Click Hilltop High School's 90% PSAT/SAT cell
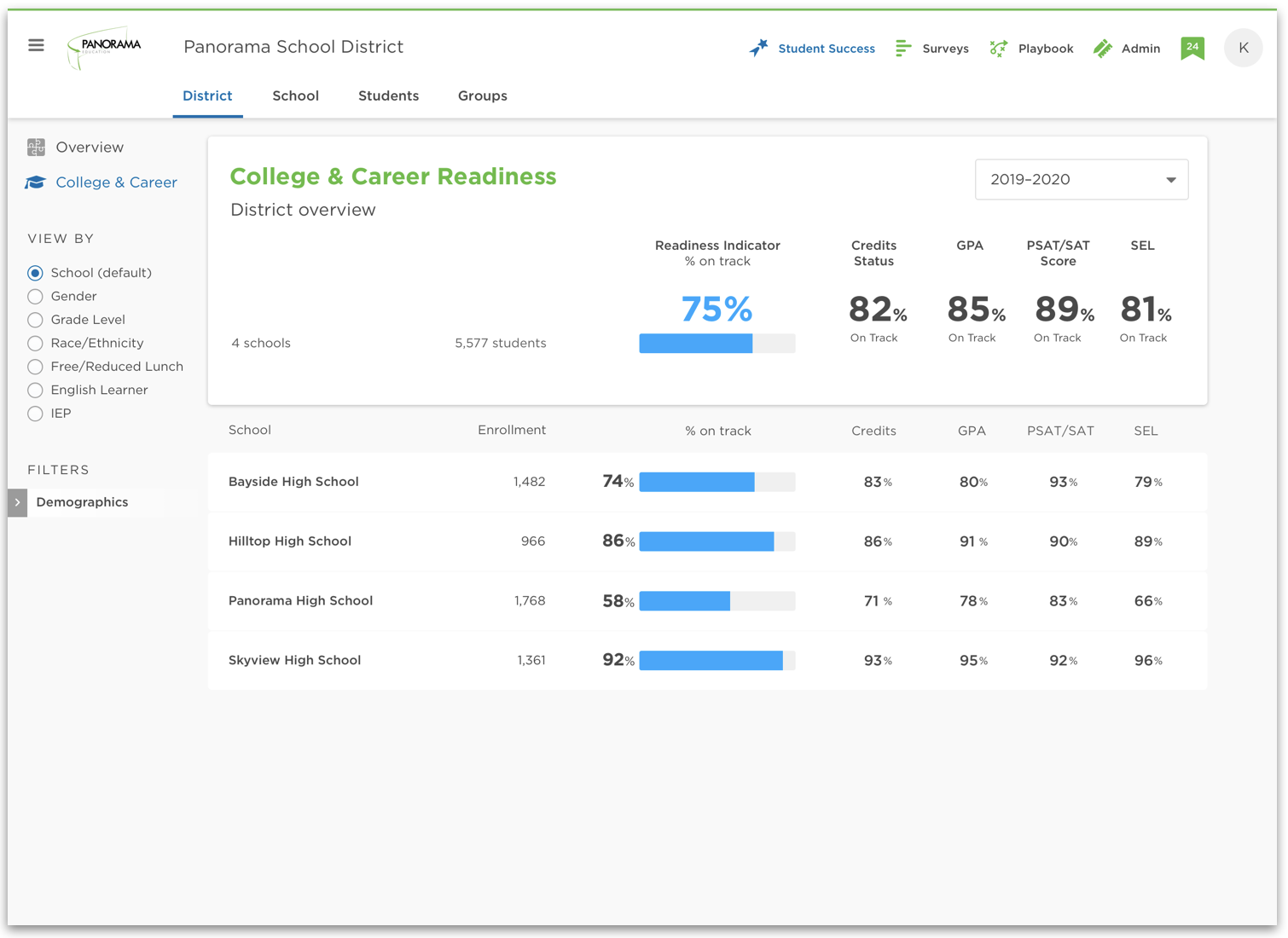Screen dimensions: 1288x938 coord(1063,541)
